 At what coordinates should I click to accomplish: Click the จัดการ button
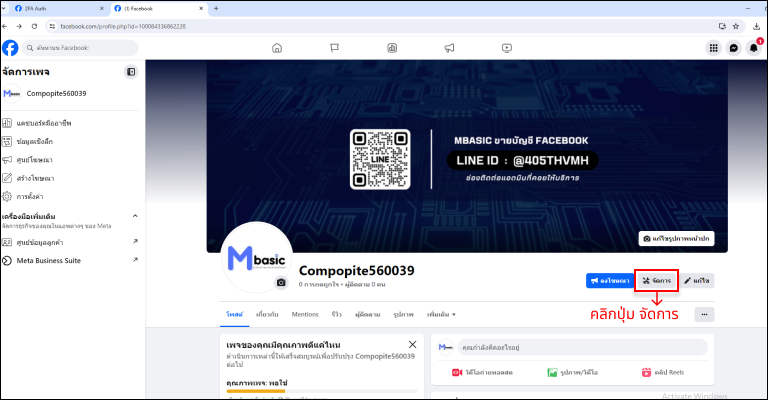click(x=657, y=281)
